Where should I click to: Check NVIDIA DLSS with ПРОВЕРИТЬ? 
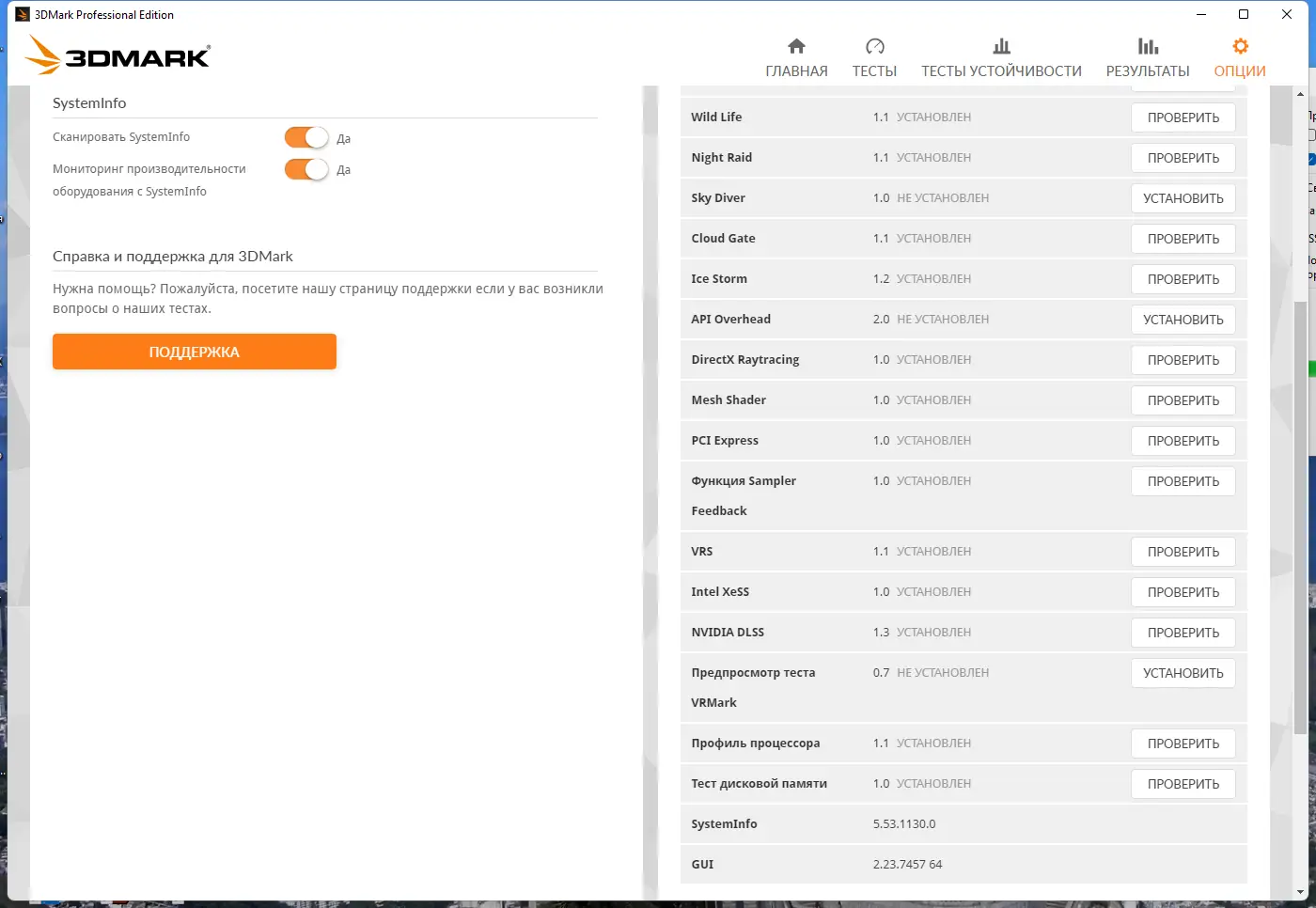(1183, 633)
